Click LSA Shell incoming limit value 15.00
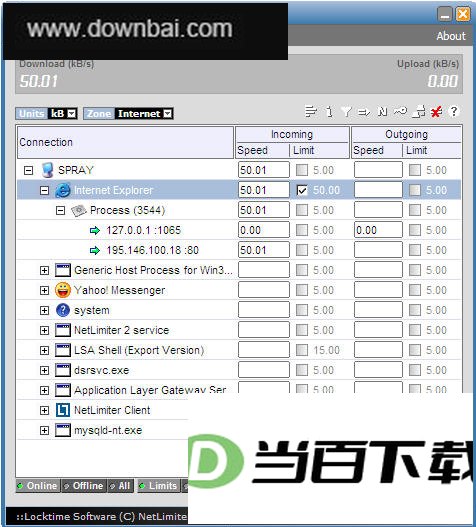This screenshot has height=527, width=476. [x=326, y=350]
